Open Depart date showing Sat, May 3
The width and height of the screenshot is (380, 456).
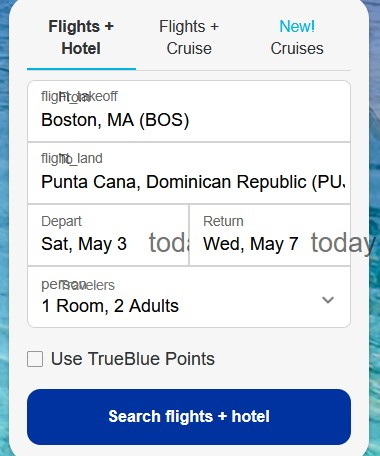click(108, 235)
